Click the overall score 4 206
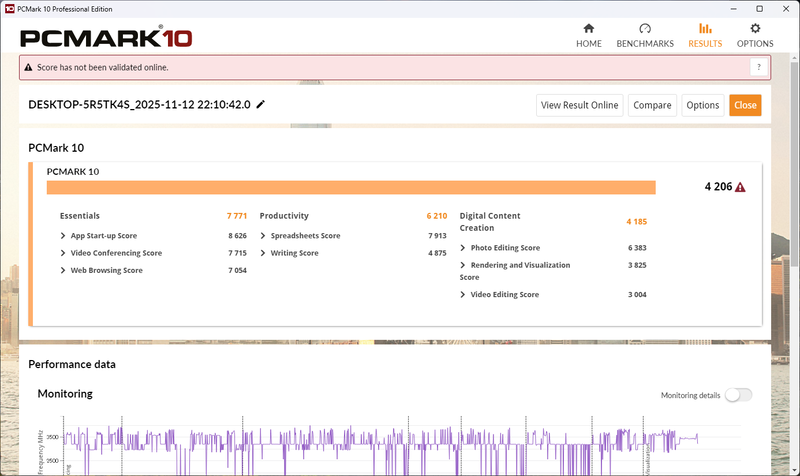800x476 pixels. pyautogui.click(x=718, y=187)
